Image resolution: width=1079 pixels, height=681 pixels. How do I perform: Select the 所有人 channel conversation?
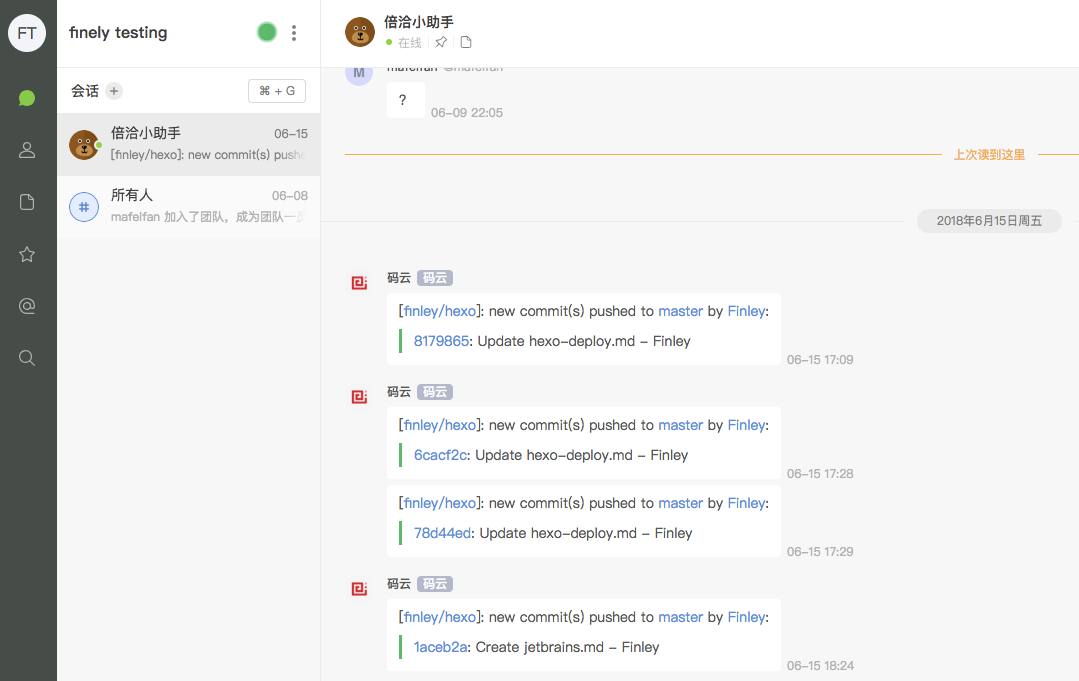pyautogui.click(x=188, y=206)
